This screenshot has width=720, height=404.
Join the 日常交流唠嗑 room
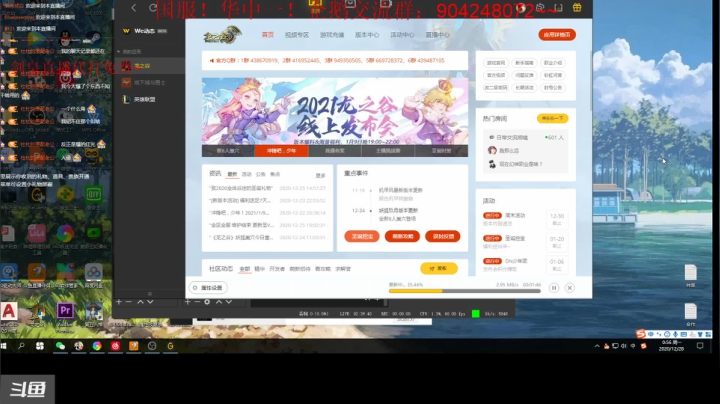click(525, 137)
